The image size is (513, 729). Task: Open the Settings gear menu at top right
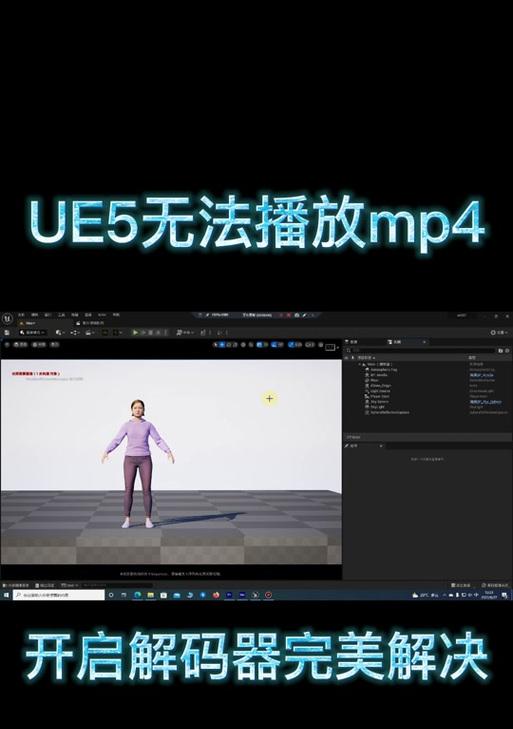499,332
